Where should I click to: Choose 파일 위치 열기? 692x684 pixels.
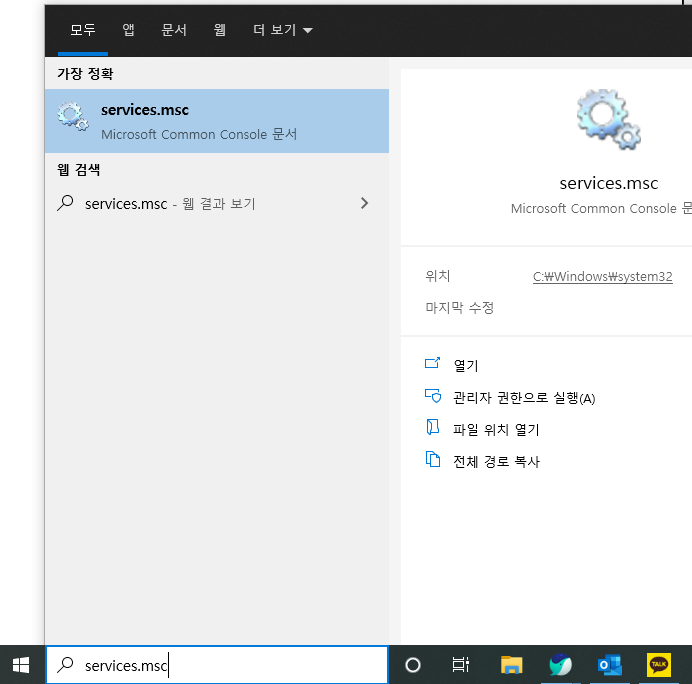tap(496, 429)
